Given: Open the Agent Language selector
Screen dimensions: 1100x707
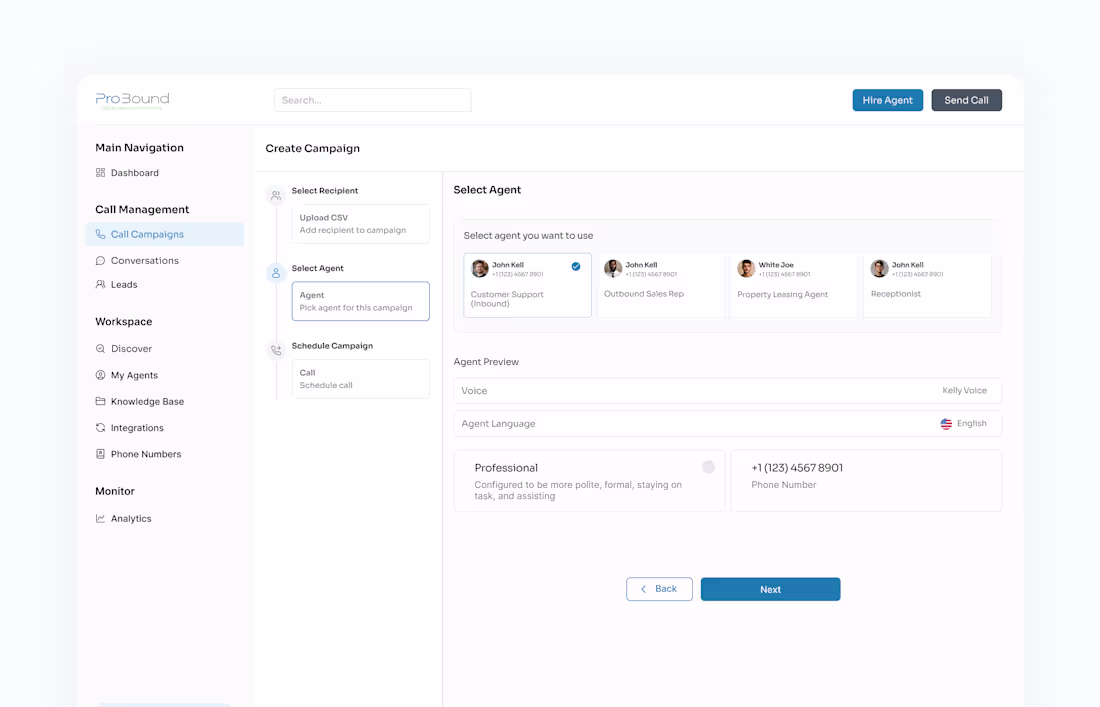Looking at the screenshot, I should pos(727,424).
